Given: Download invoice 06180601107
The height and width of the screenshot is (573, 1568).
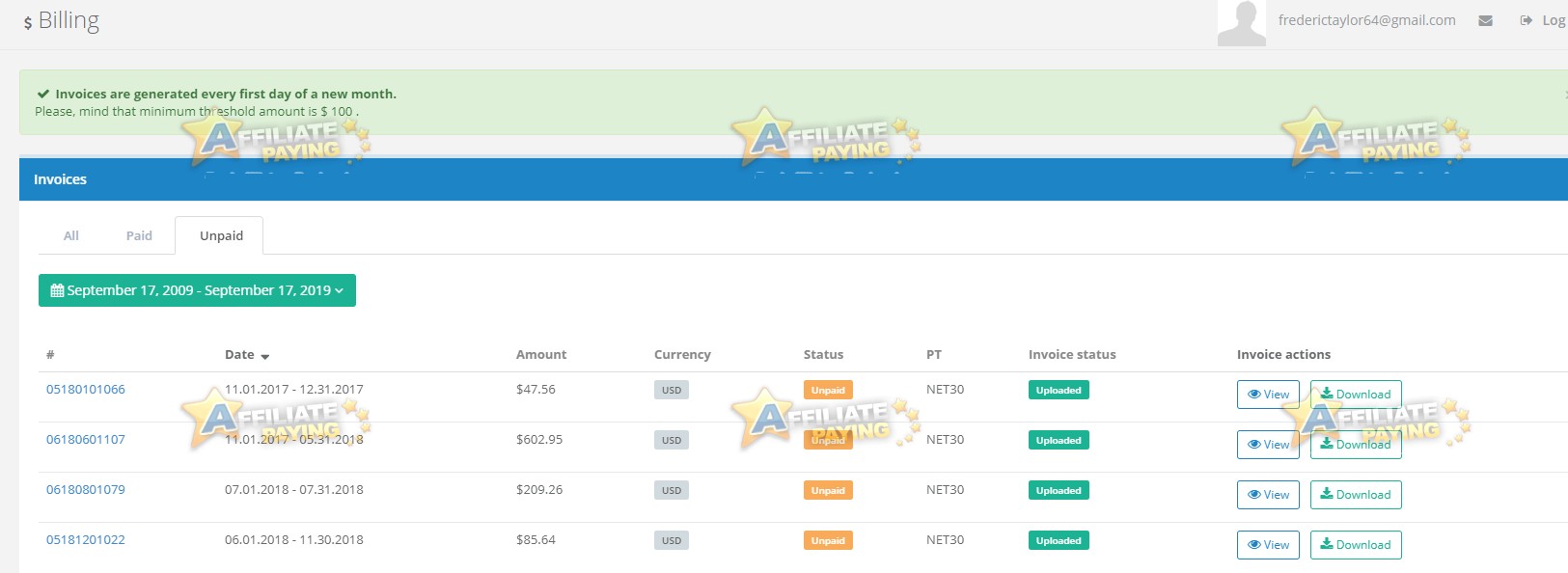Looking at the screenshot, I should (1356, 445).
